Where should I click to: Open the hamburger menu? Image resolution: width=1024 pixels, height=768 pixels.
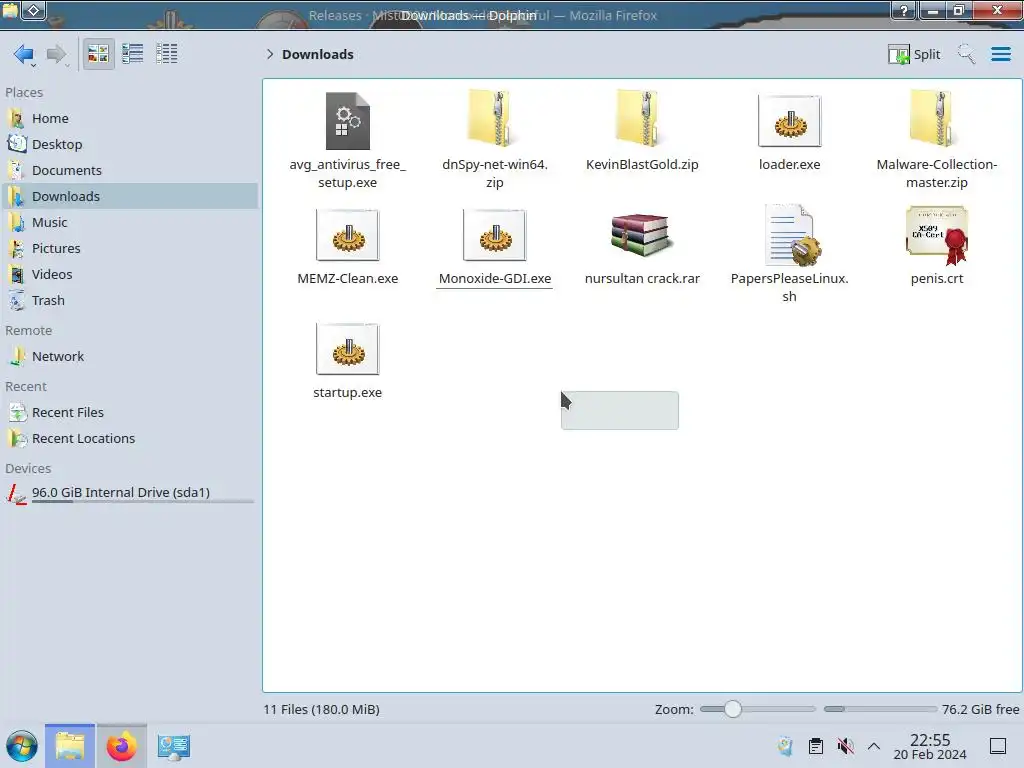[x=1000, y=54]
